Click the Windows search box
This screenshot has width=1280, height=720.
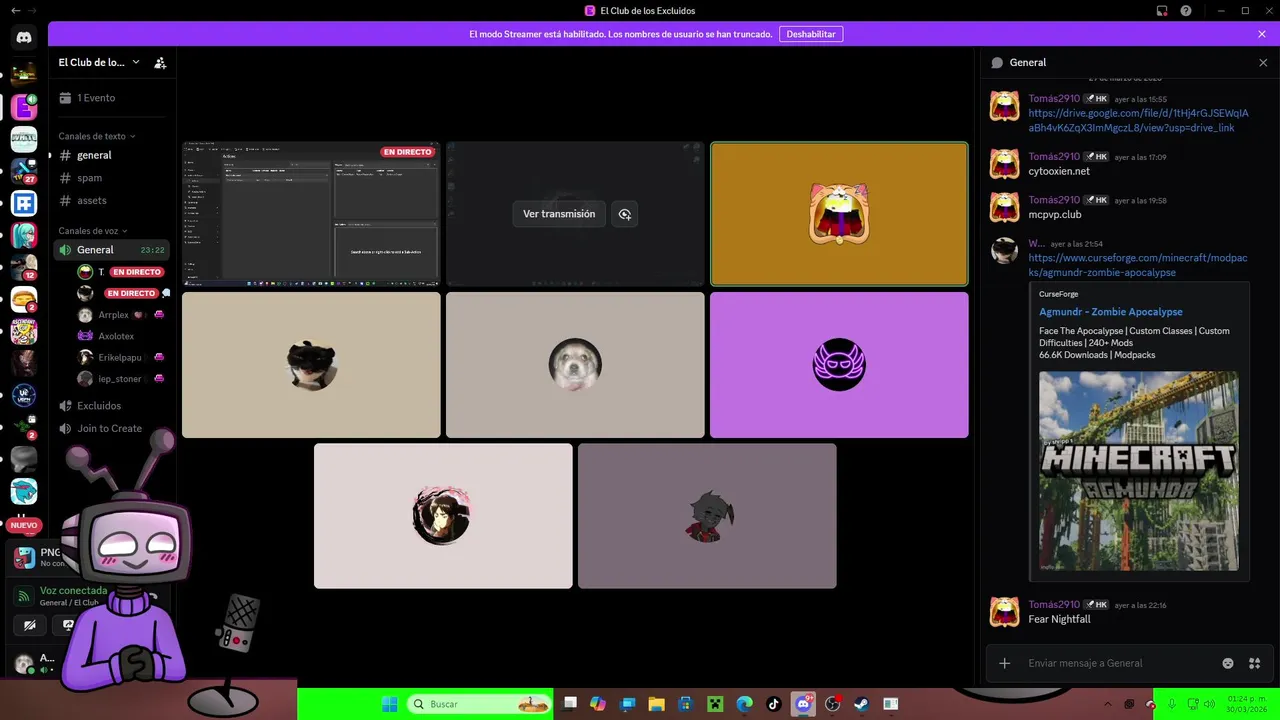pos(480,704)
